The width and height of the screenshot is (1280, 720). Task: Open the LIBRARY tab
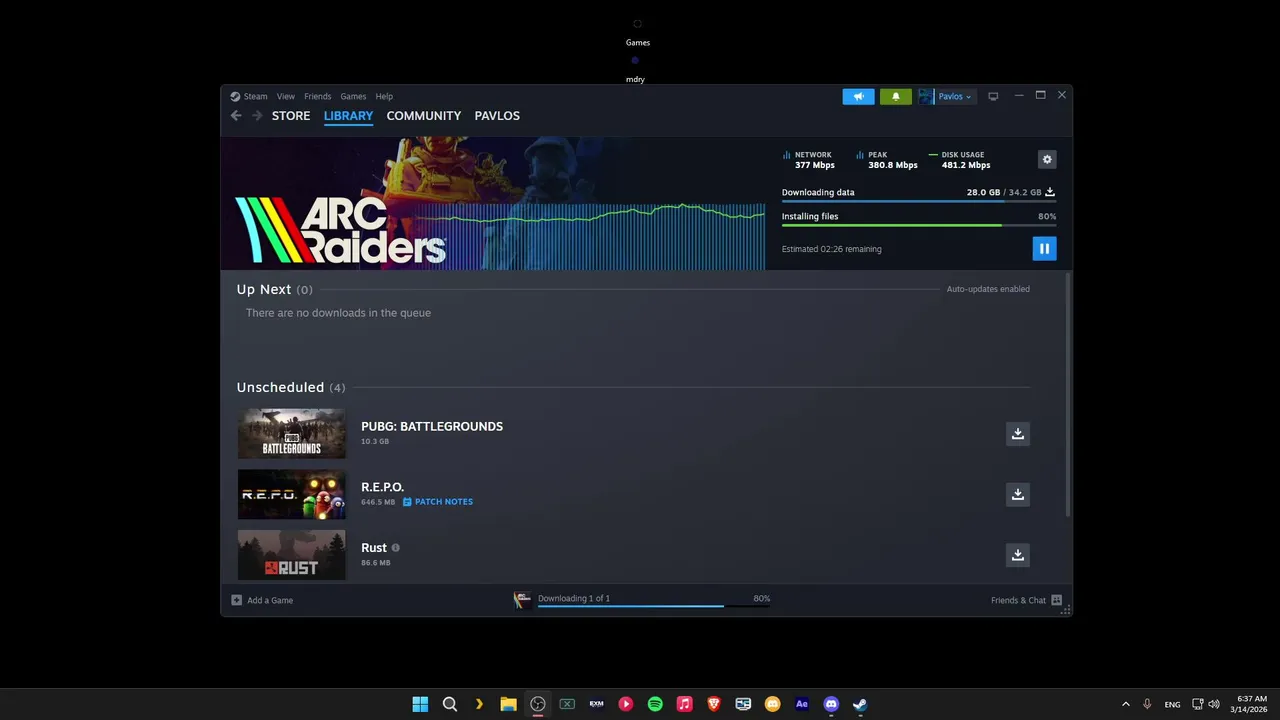point(348,116)
